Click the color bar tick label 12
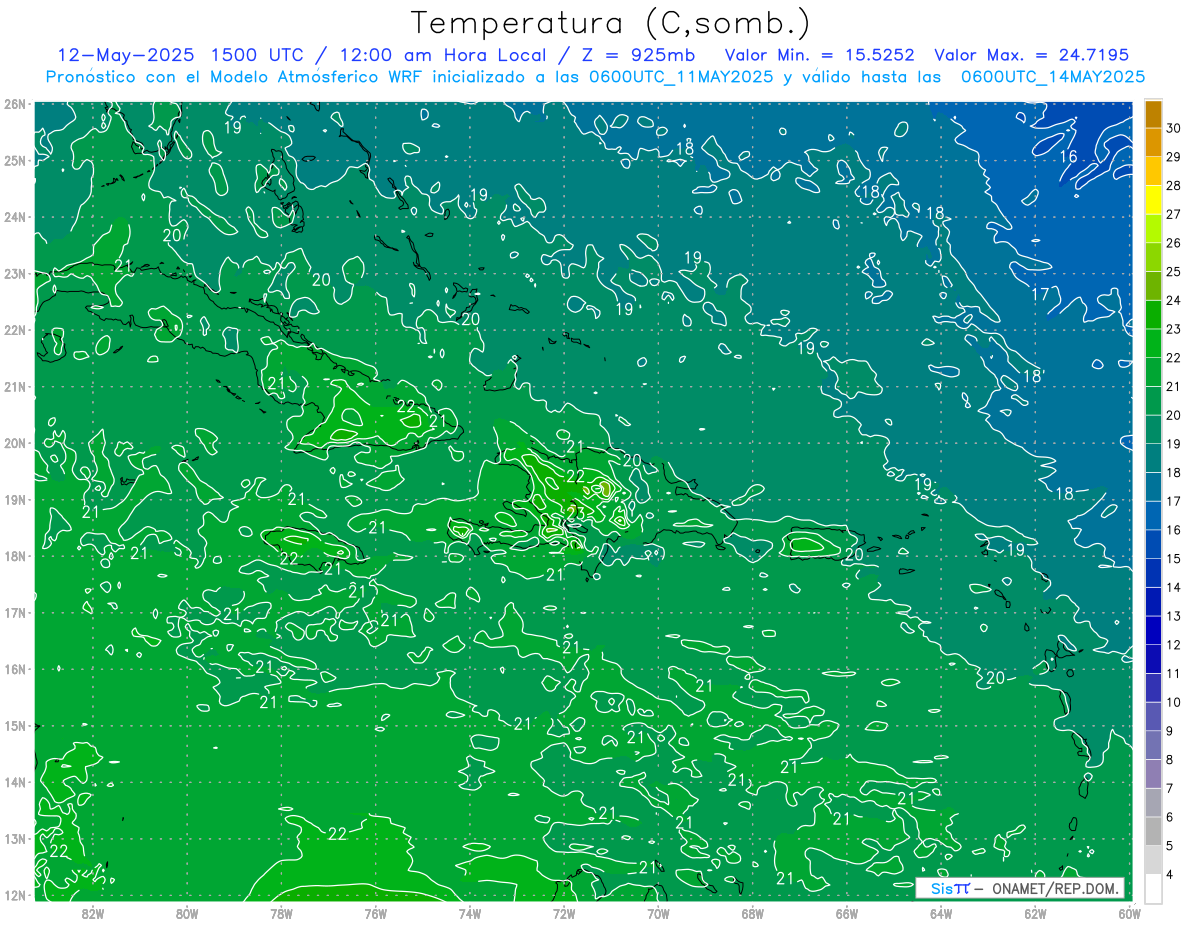The image size is (1200, 927). 1174,645
